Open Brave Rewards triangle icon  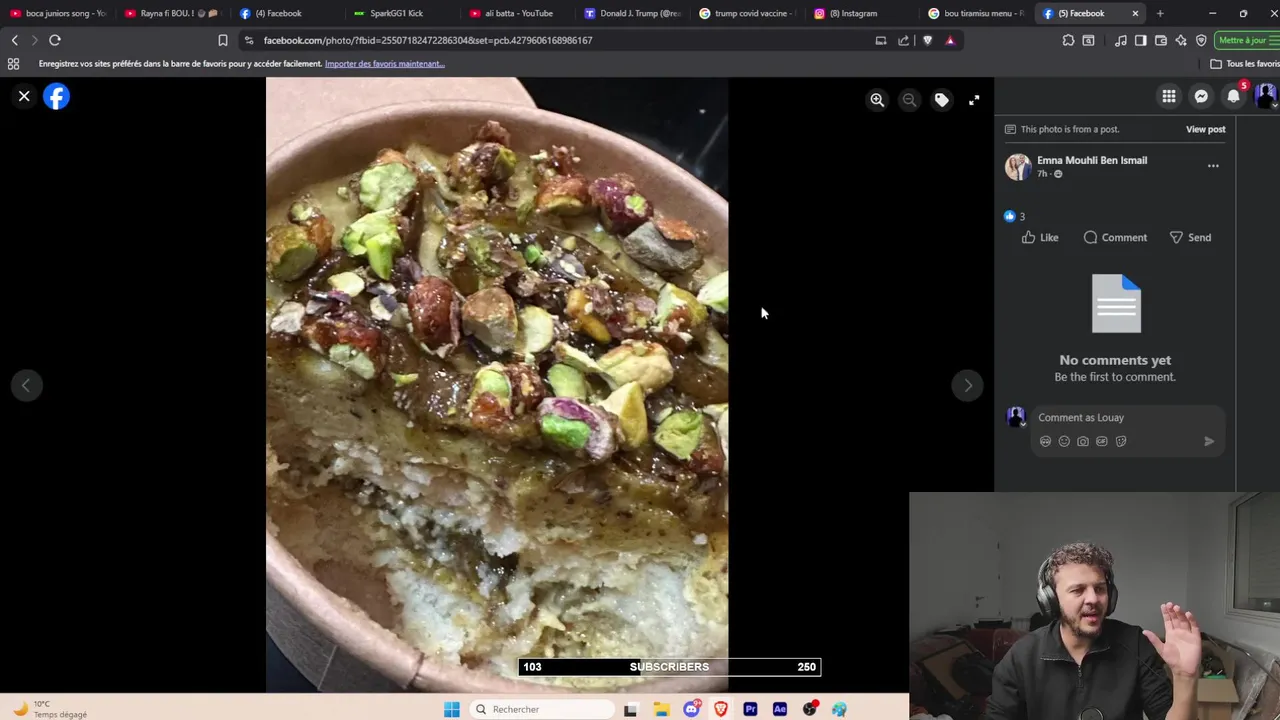[x=950, y=40]
